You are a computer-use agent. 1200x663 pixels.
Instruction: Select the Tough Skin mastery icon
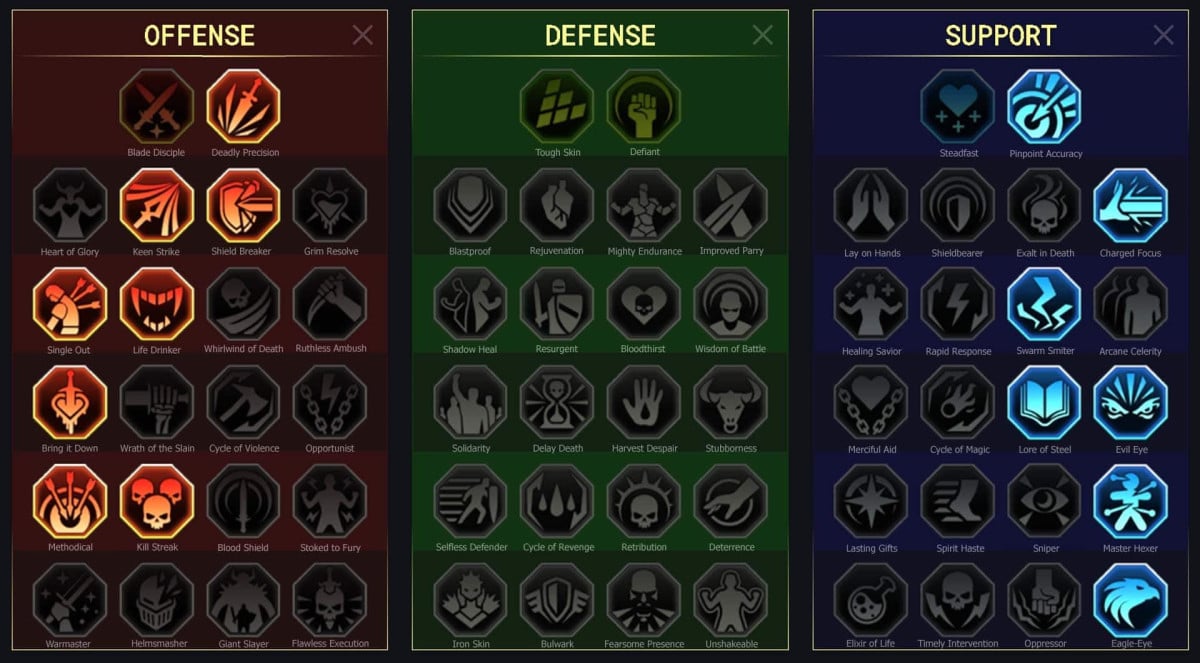tap(557, 107)
